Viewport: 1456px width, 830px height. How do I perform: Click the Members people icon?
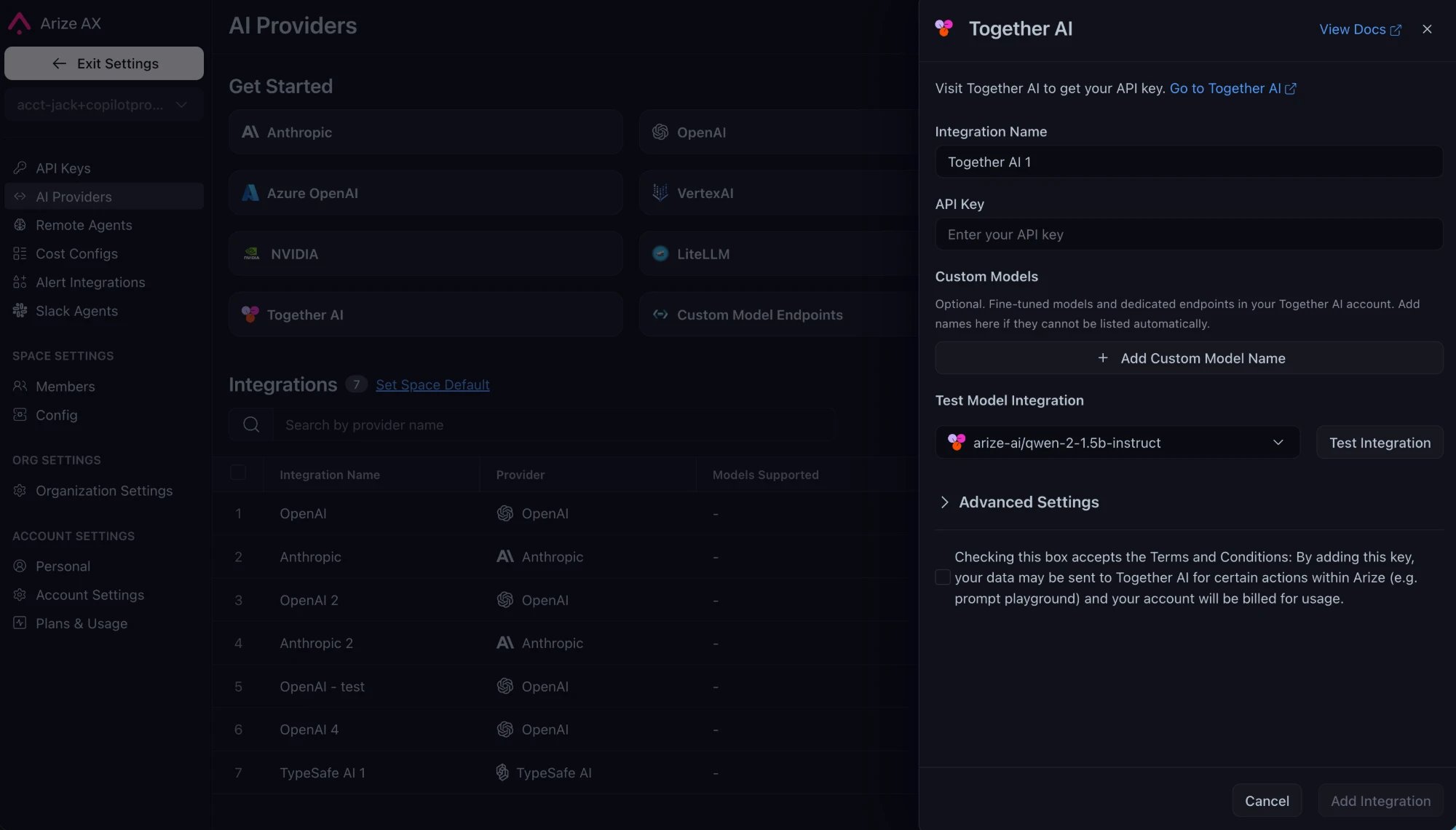click(x=20, y=386)
